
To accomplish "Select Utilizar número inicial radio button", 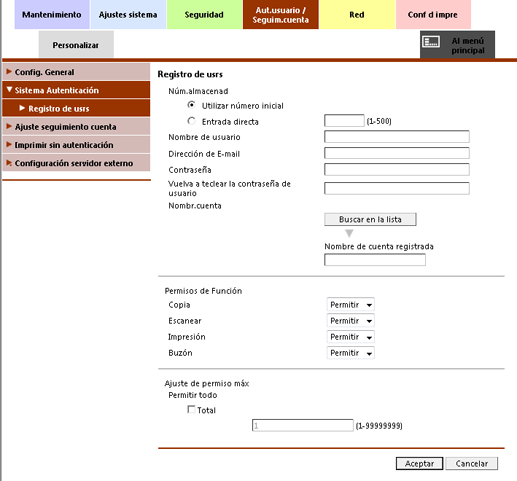I will 191,105.
